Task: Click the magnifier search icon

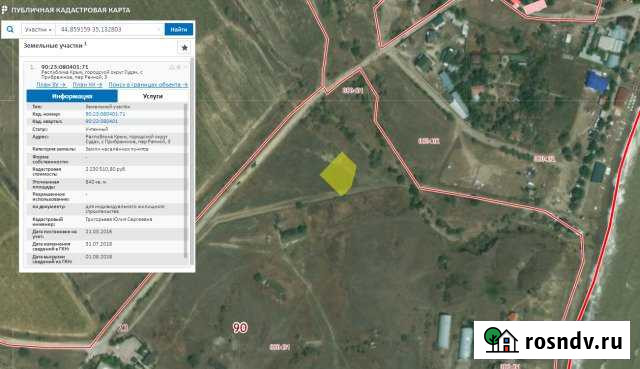Action: coord(10,29)
